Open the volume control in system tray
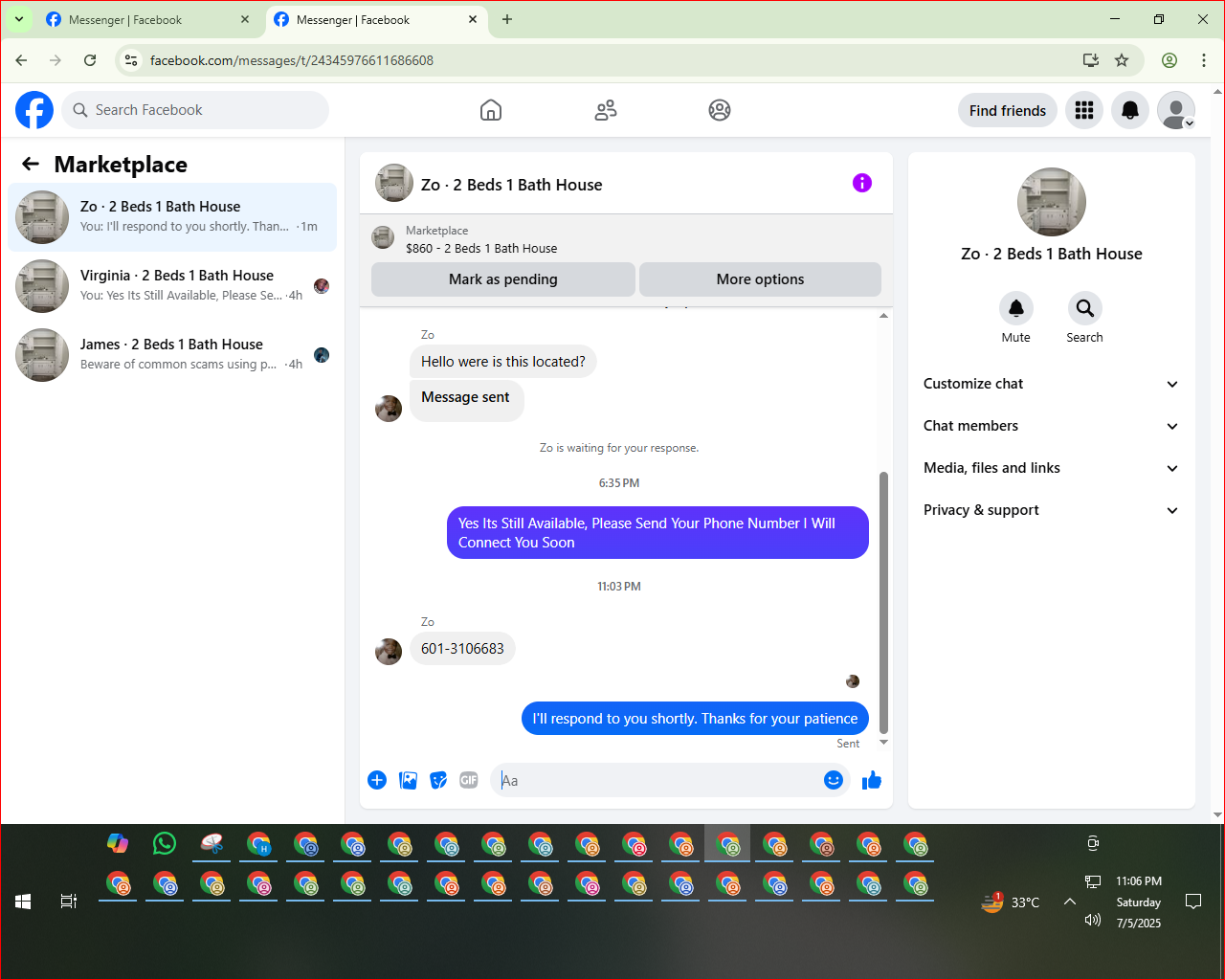 pyautogui.click(x=1093, y=921)
